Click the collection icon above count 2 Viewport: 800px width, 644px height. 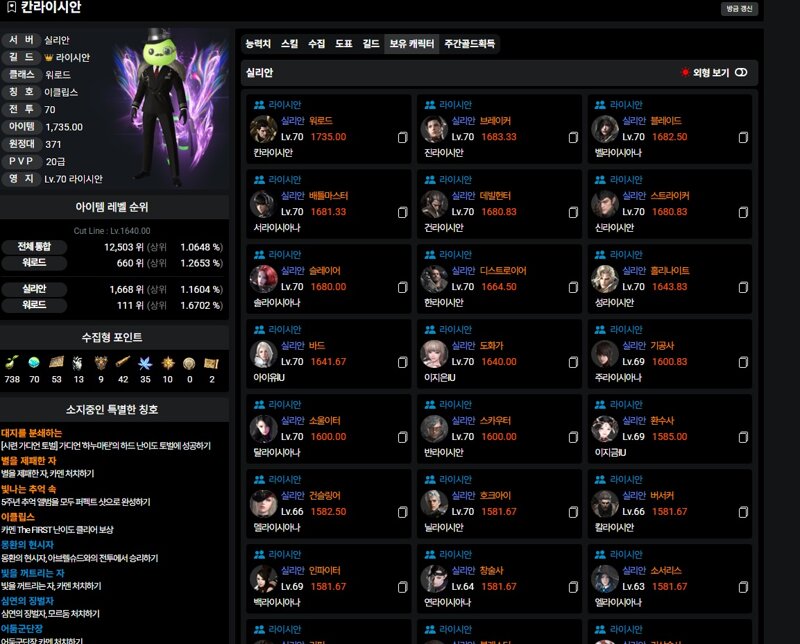[211, 363]
